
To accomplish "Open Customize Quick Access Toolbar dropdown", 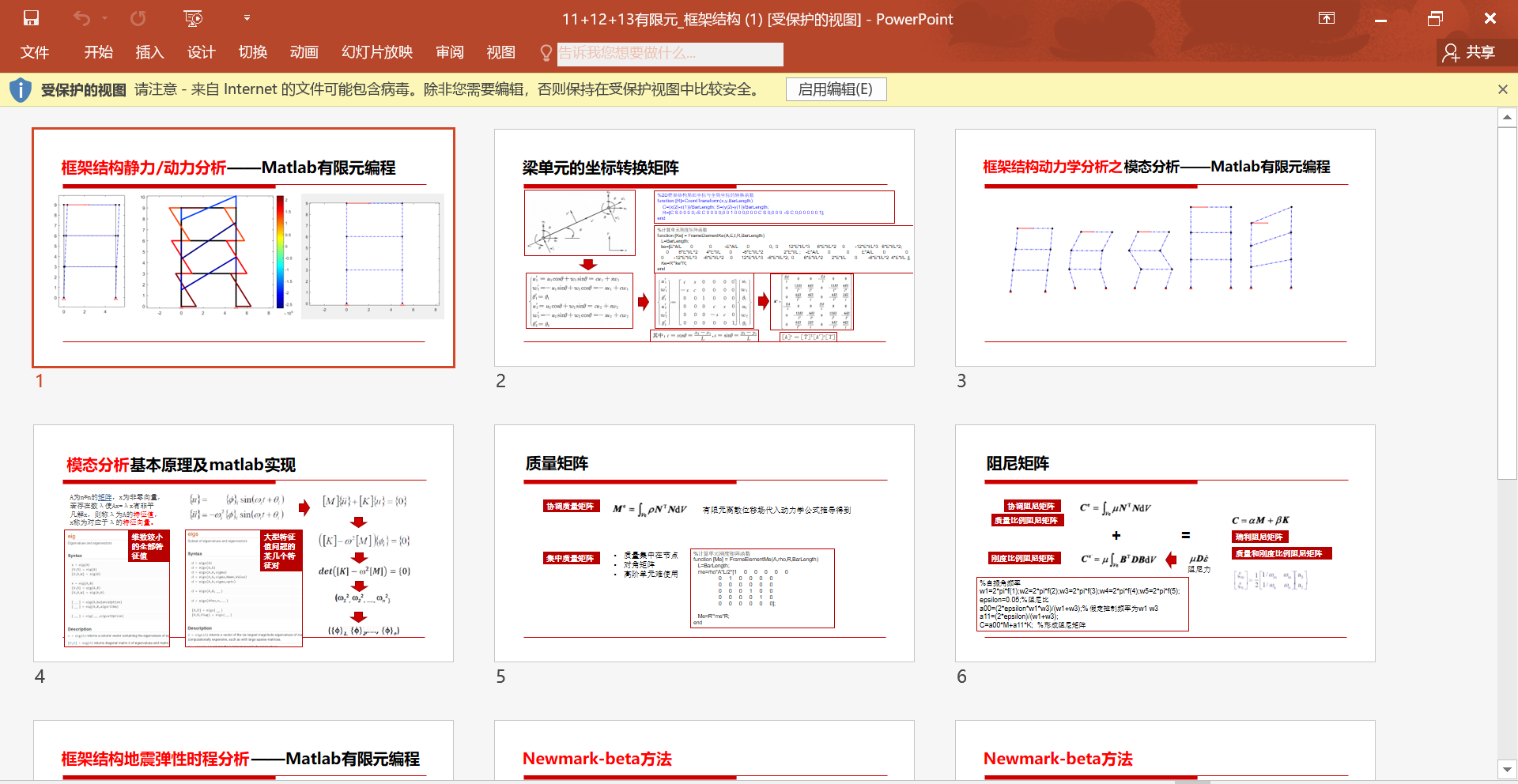I will click(247, 18).
